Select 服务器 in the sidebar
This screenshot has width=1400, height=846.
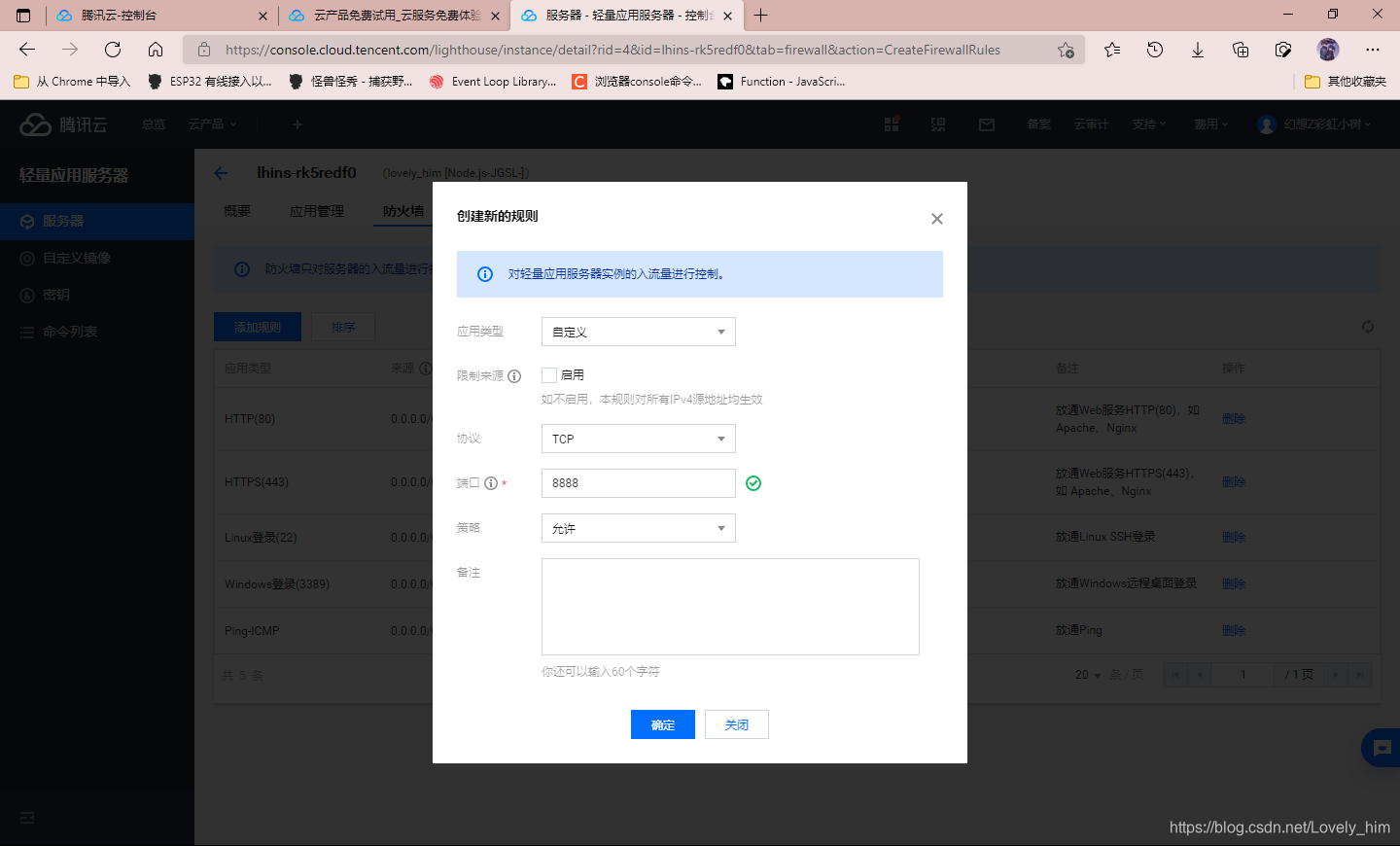click(x=97, y=222)
